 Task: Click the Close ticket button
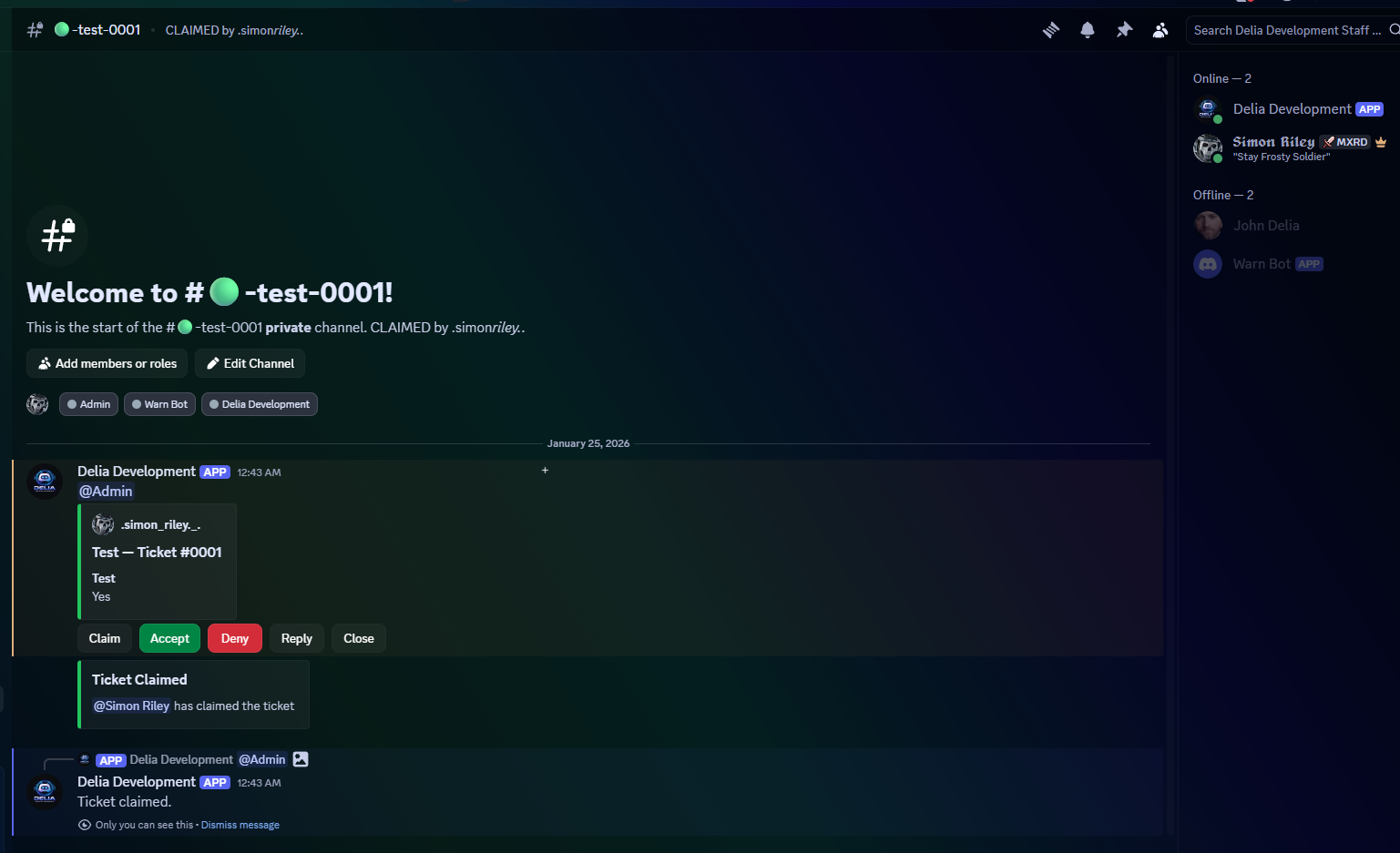coord(358,638)
